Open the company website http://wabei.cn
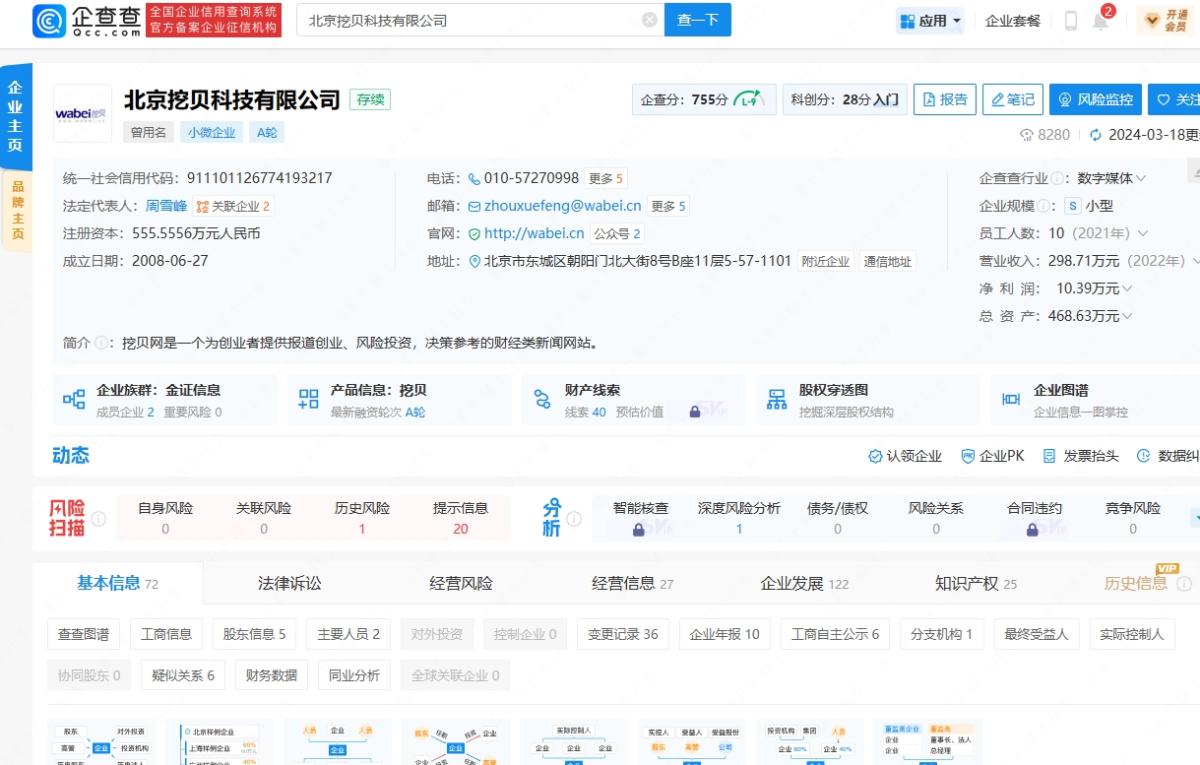 click(532, 232)
